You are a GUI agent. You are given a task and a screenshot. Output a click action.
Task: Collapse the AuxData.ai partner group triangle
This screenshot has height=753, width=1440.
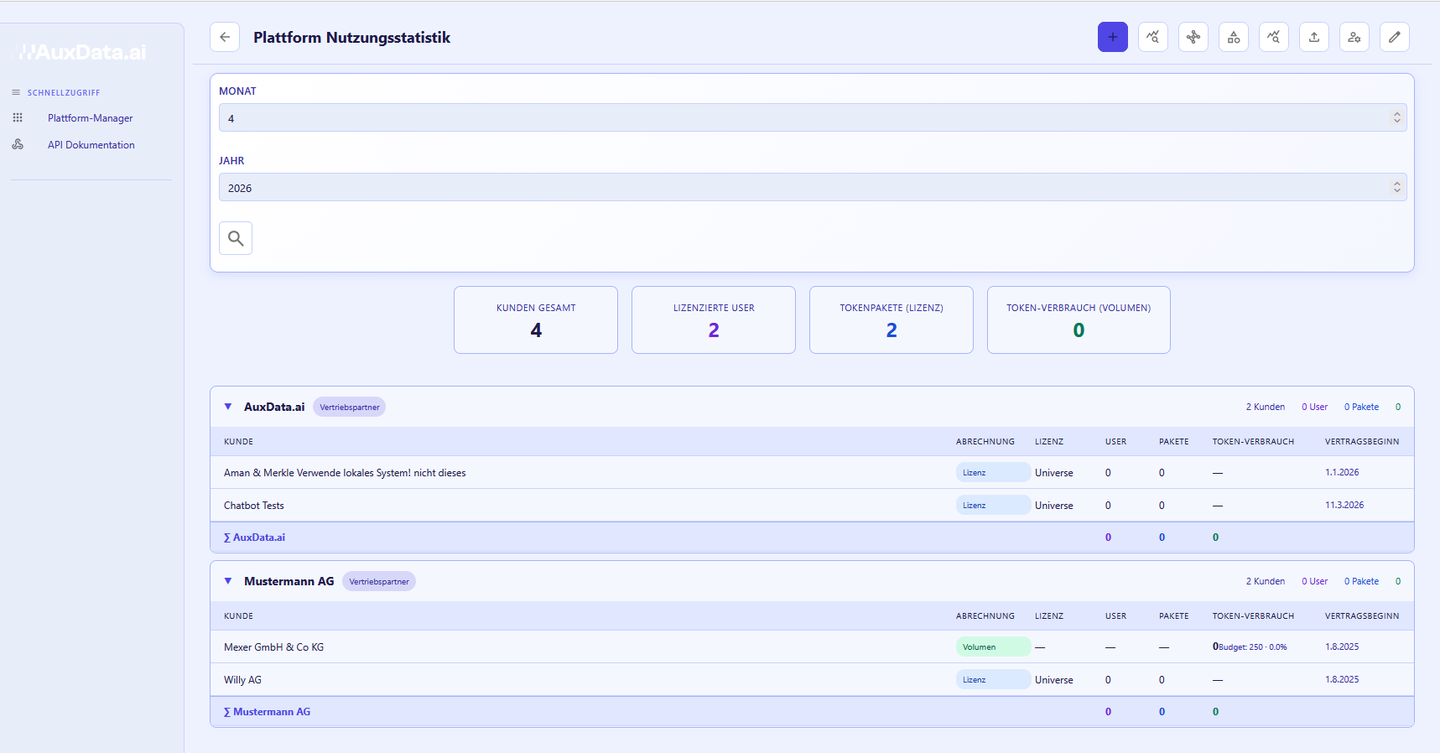point(228,407)
